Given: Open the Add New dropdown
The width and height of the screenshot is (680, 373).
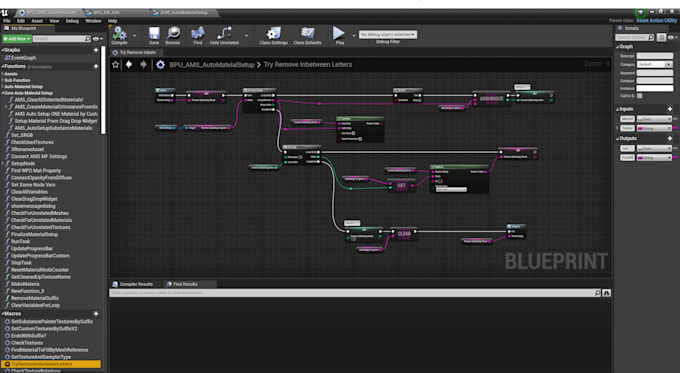Looking at the screenshot, I should tap(17, 39).
